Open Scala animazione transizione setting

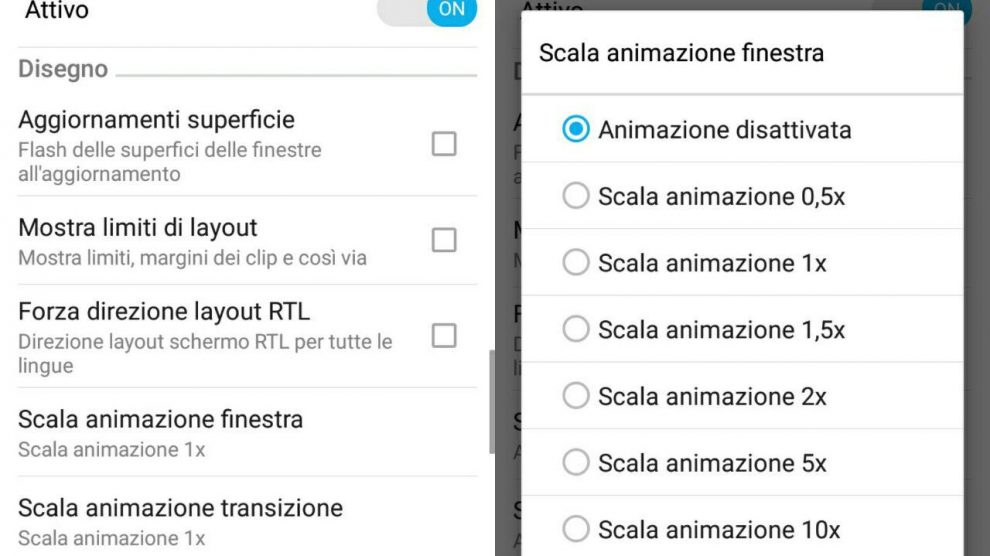[x=180, y=520]
